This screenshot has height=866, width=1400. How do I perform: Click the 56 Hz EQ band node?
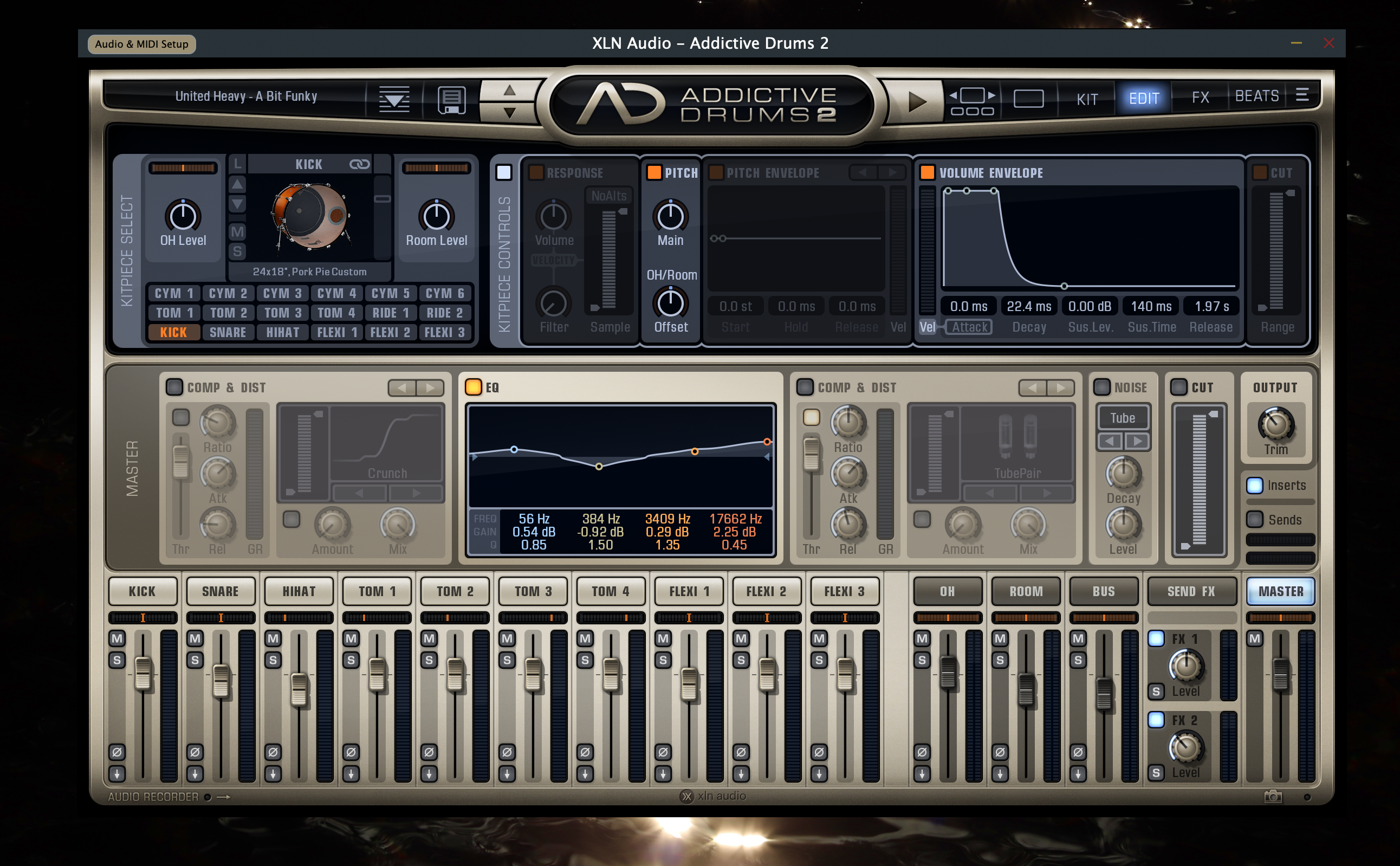(x=514, y=450)
